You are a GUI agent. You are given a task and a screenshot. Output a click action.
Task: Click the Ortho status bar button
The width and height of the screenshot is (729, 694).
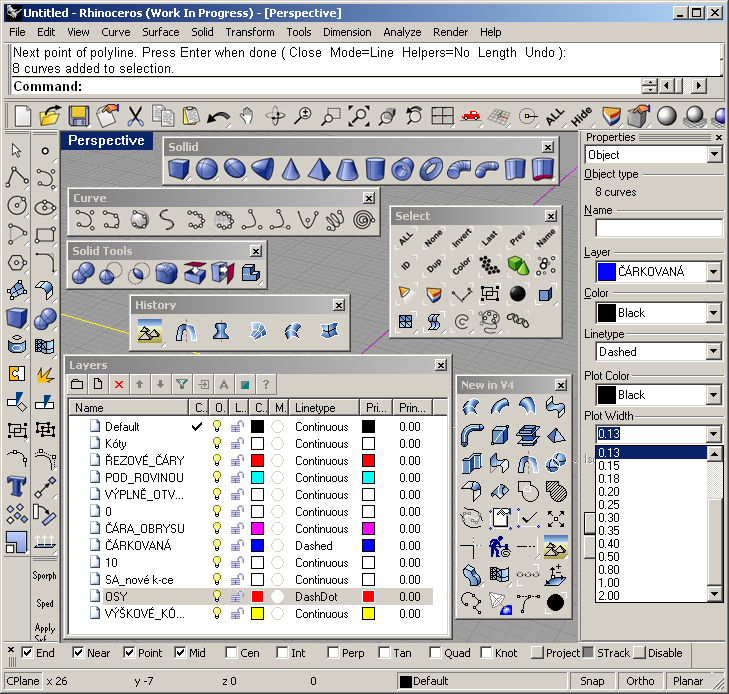640,681
